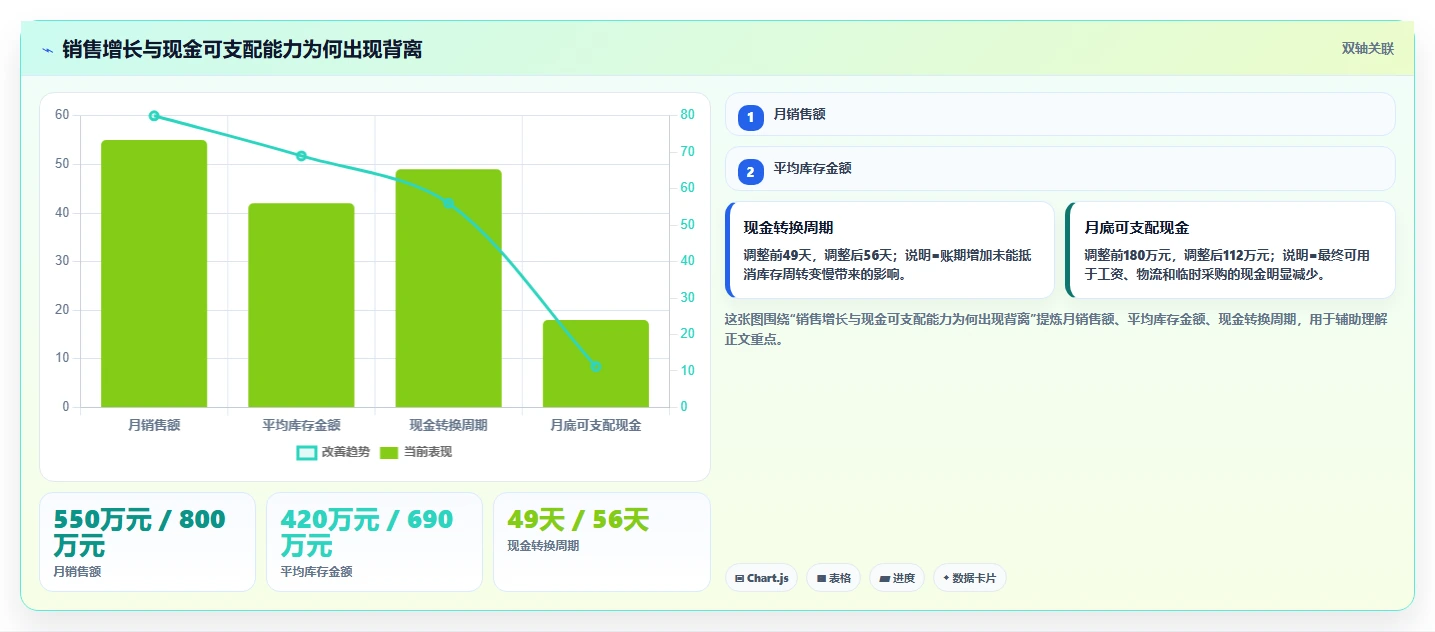Click the summary paragraph starting 这张图围绕
Image resolution: width=1435 pixels, height=632 pixels.
(x=1055, y=329)
